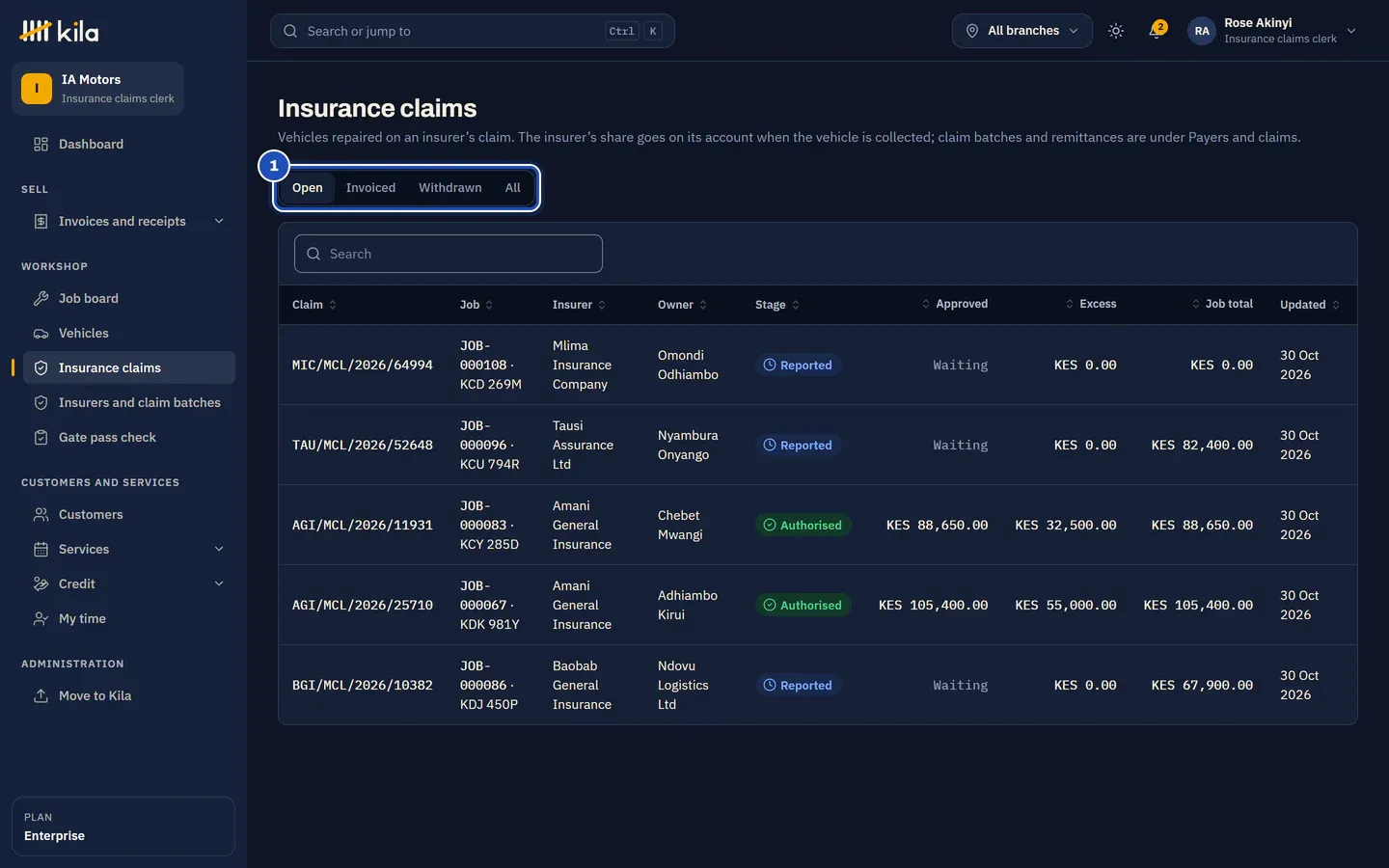Go to Dashboard in the sidebar

click(x=129, y=144)
